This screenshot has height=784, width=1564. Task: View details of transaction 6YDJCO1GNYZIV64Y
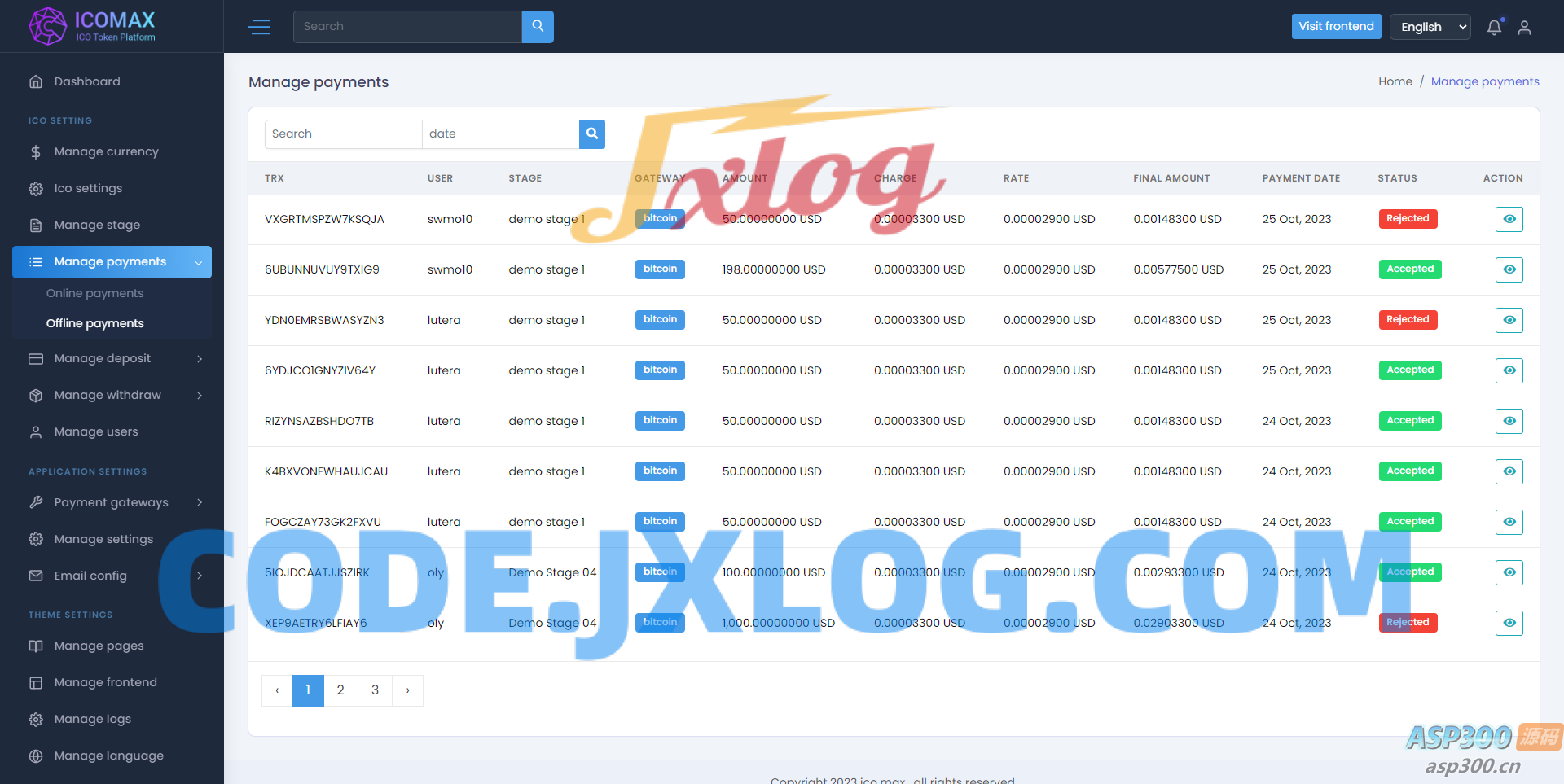pos(1509,370)
